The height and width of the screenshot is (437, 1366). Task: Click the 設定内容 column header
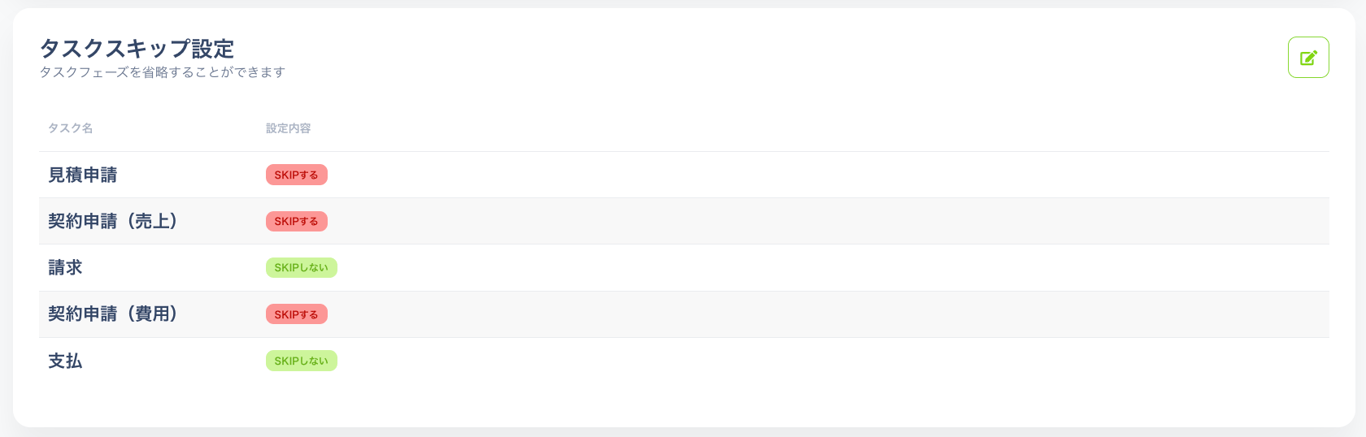tap(288, 128)
